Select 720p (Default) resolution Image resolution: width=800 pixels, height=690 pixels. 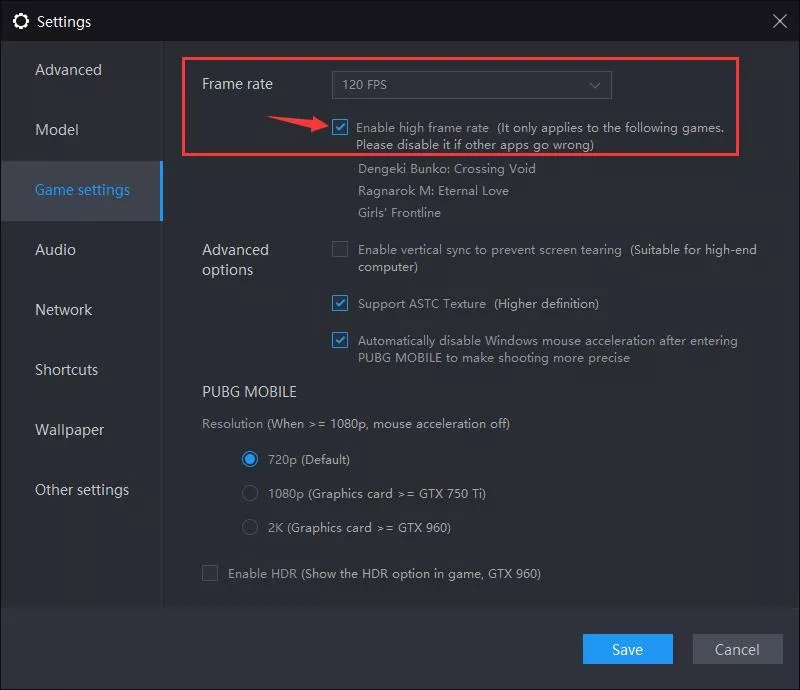(x=250, y=460)
